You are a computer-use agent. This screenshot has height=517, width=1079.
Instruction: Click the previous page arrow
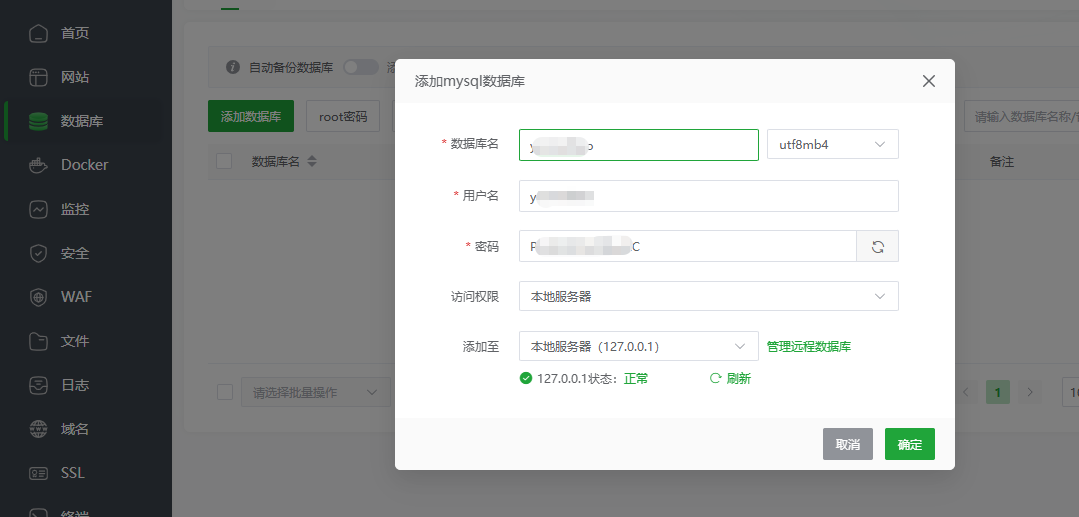(965, 392)
